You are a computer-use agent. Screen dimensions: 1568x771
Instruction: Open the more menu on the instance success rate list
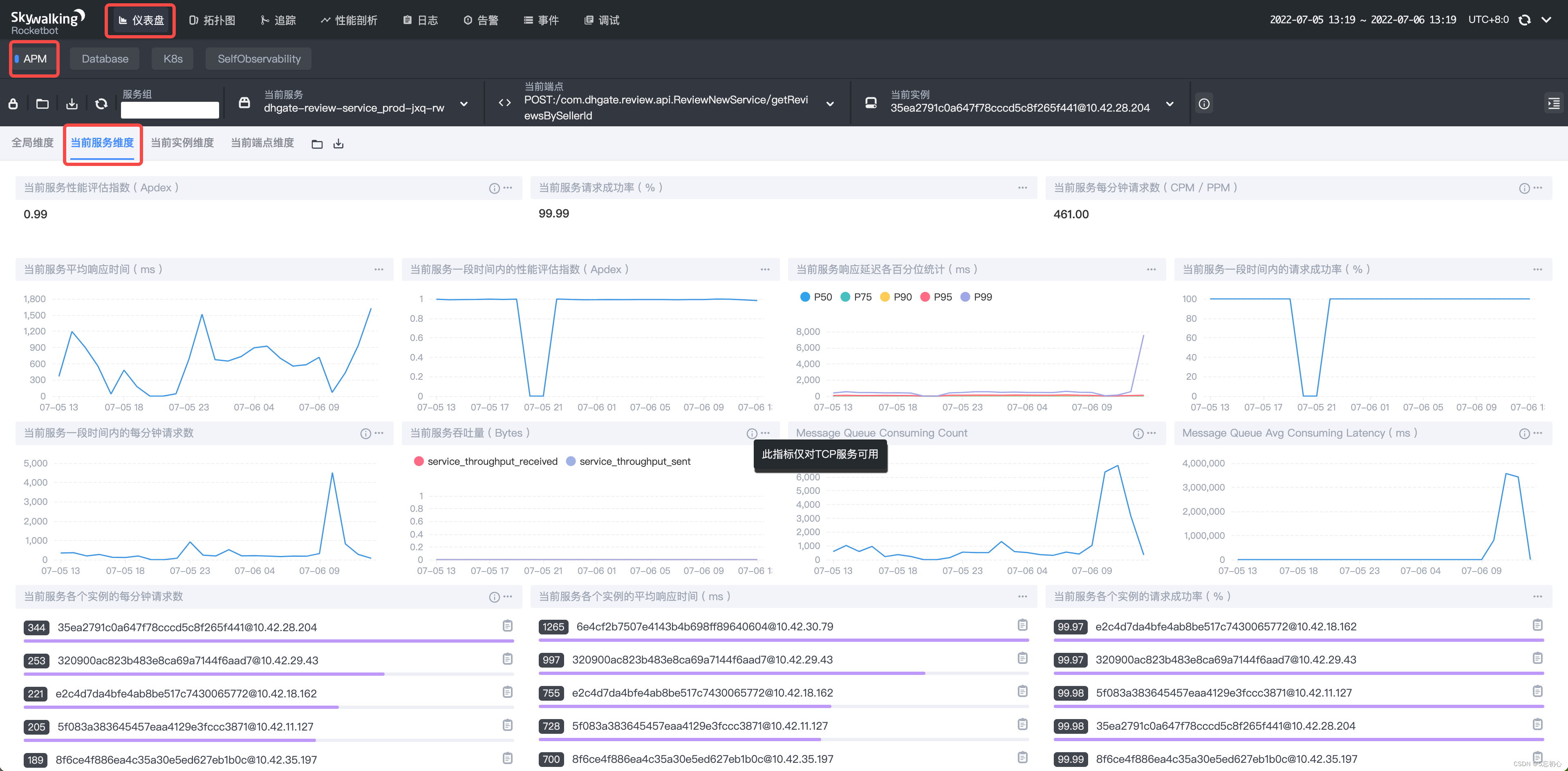[x=1538, y=597]
